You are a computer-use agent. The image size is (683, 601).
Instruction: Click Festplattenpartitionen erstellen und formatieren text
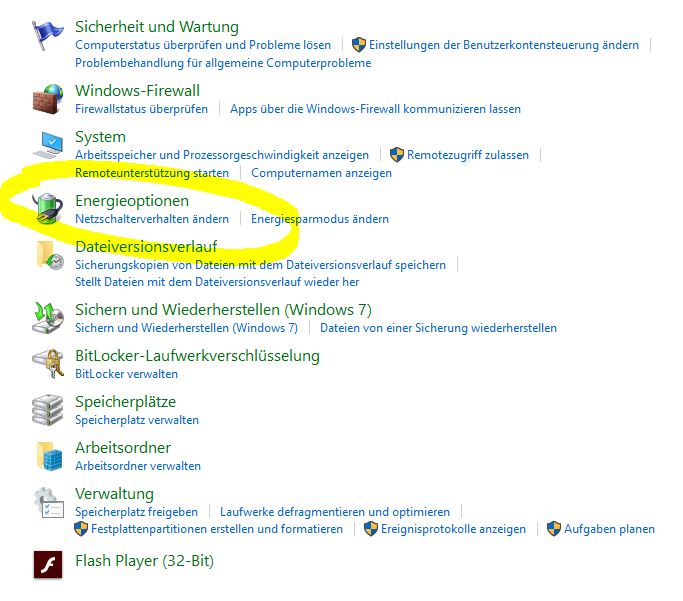(x=217, y=529)
